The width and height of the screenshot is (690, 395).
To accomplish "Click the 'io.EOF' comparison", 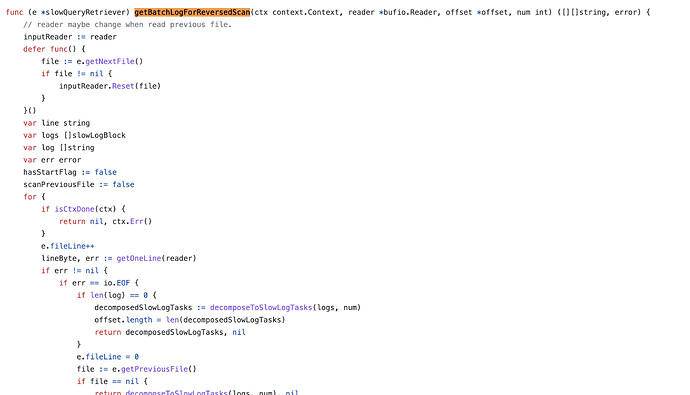I will [x=117, y=283].
